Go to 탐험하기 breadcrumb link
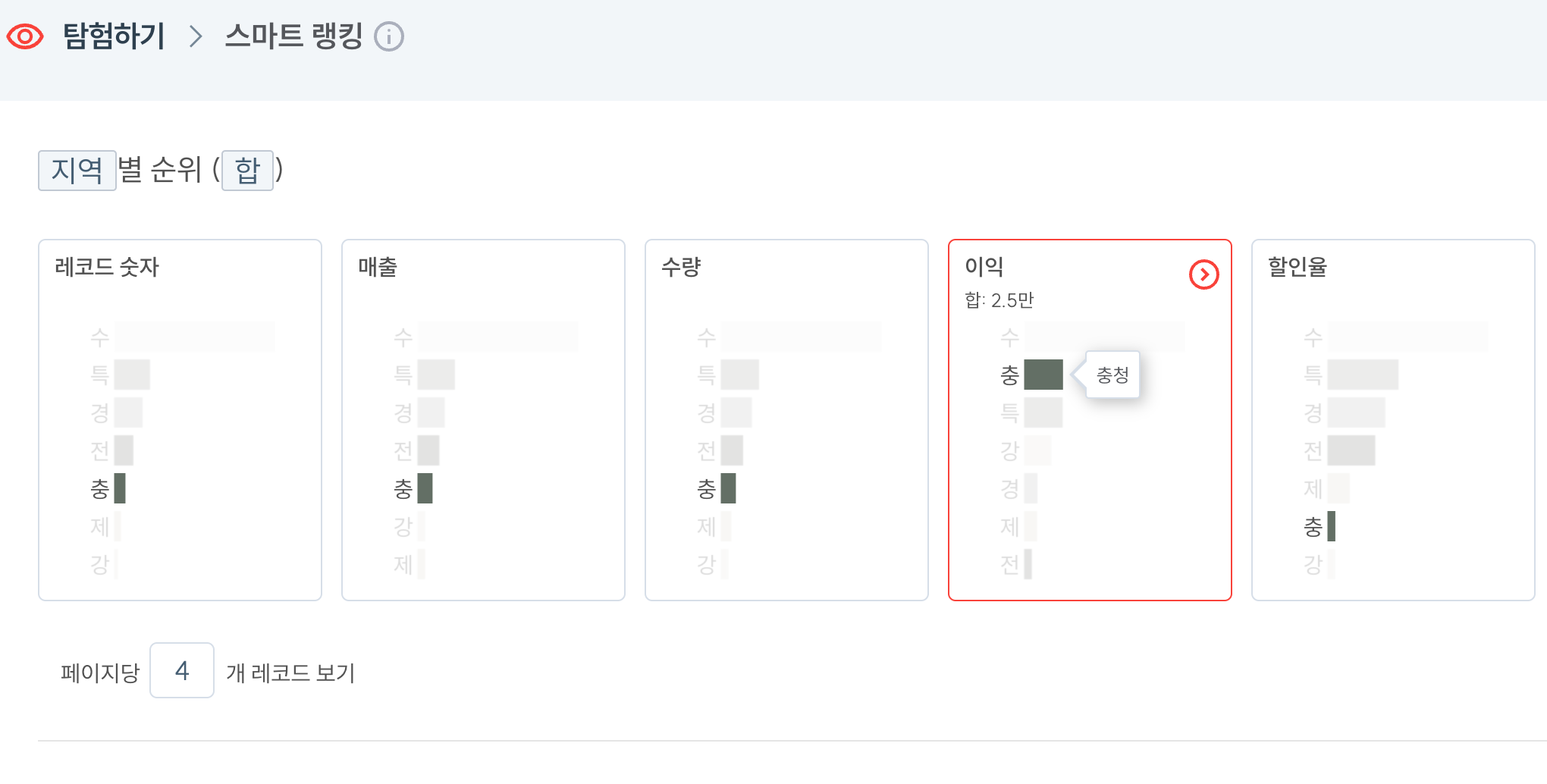Screen dimensions: 1547x784 pos(114,36)
